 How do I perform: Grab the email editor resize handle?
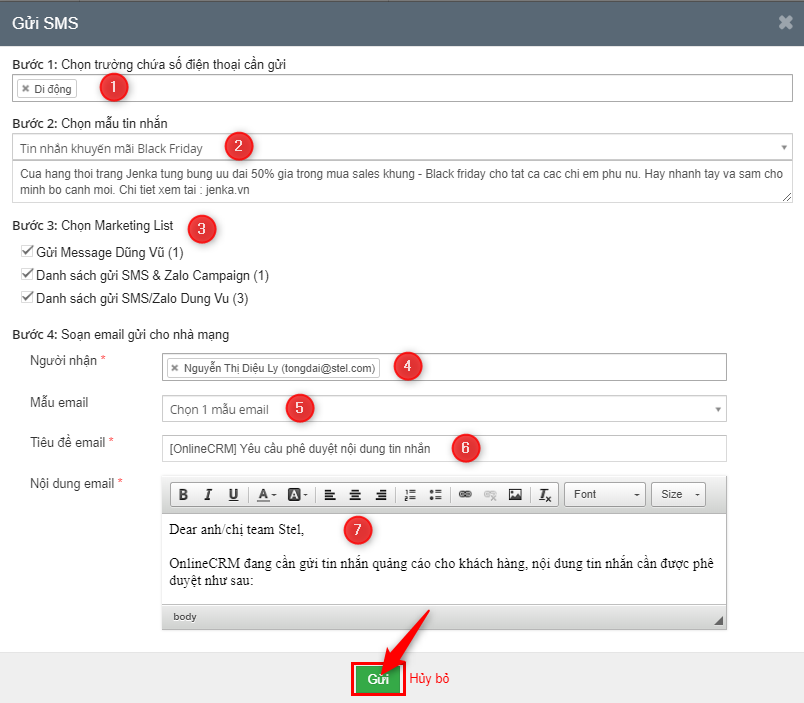click(x=719, y=620)
